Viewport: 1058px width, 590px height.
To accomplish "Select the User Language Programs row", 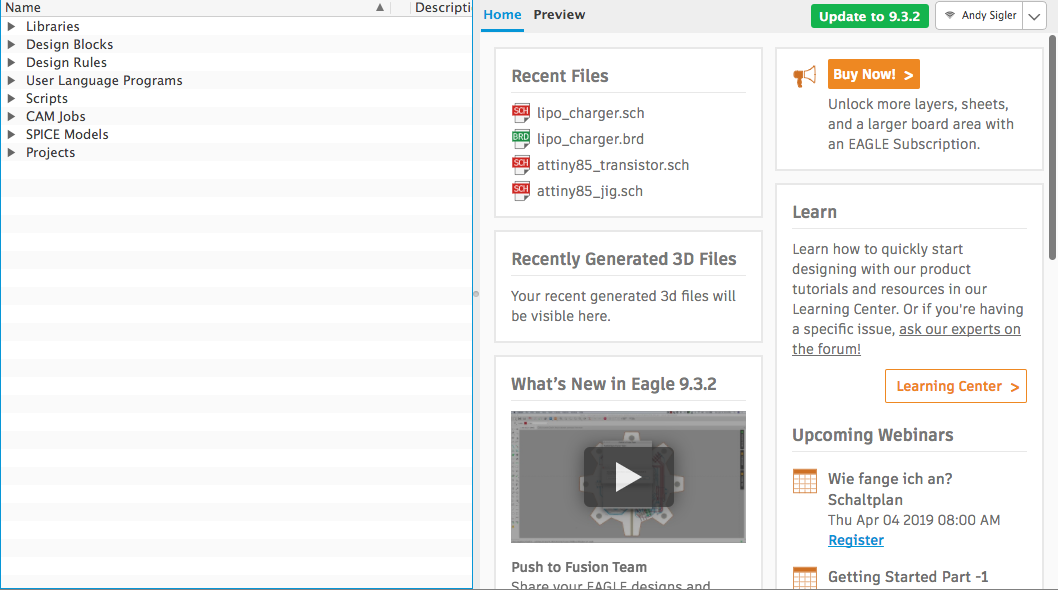I will (x=236, y=80).
